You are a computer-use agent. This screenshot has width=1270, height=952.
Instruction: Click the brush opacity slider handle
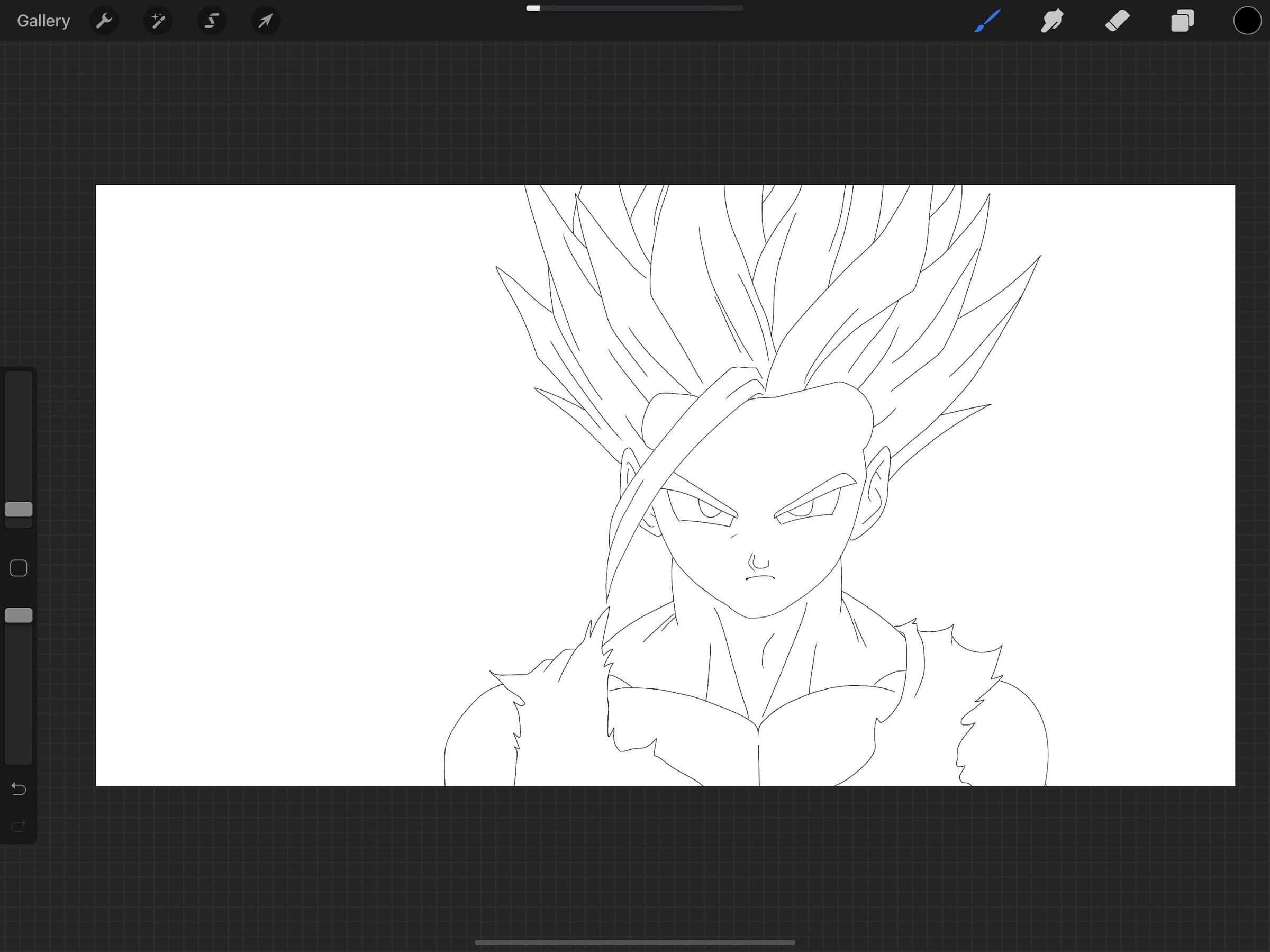(19, 615)
